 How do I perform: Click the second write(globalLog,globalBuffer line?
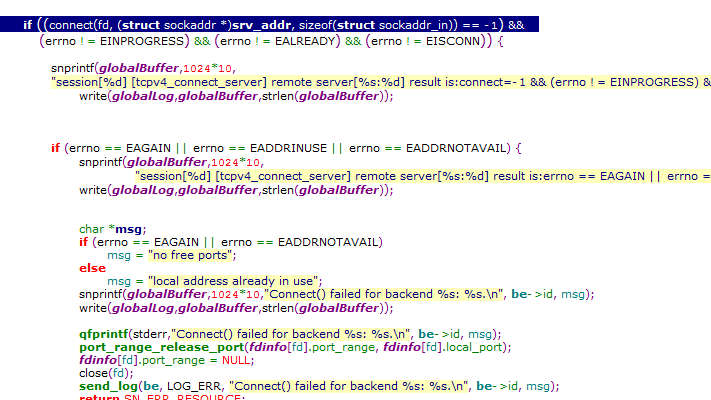tap(236, 190)
